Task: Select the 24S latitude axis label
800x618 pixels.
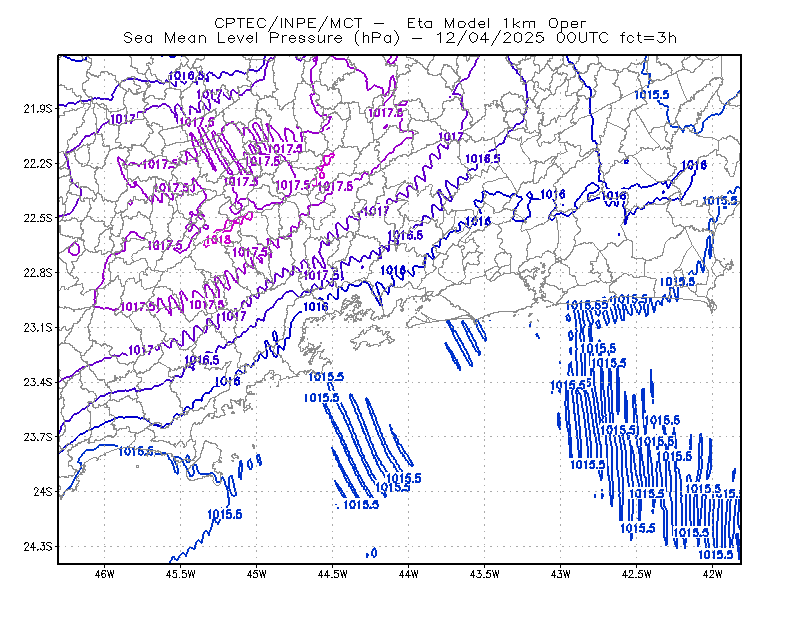Action: 43,491
